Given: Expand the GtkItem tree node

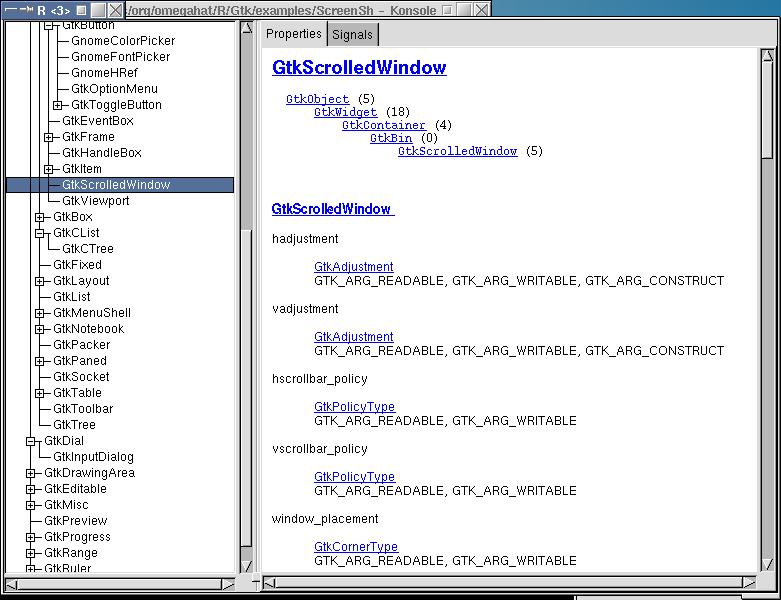Looking at the screenshot, I should pos(49,169).
